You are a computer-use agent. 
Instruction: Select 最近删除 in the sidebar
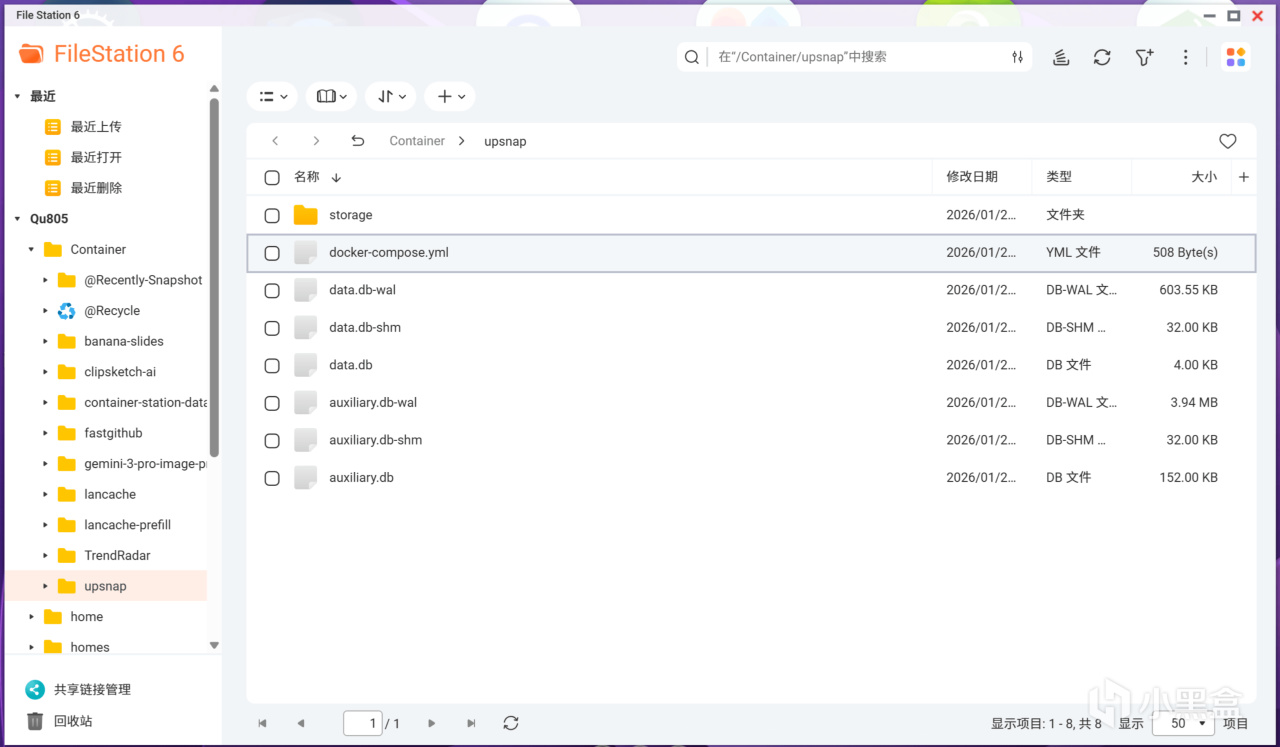coord(96,188)
